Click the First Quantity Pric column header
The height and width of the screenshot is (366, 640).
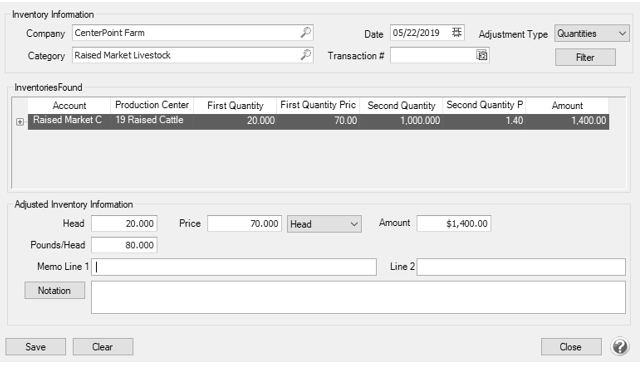pos(318,105)
